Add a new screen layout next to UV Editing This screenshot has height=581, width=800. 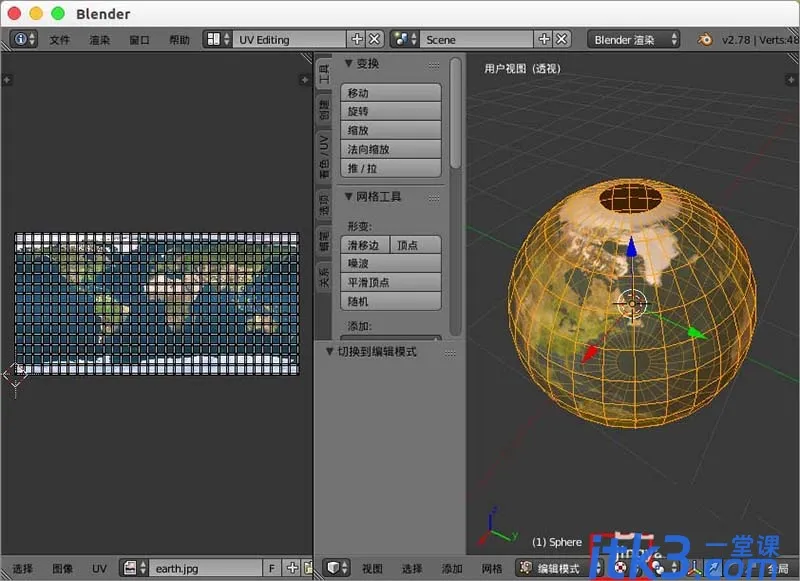pos(357,39)
